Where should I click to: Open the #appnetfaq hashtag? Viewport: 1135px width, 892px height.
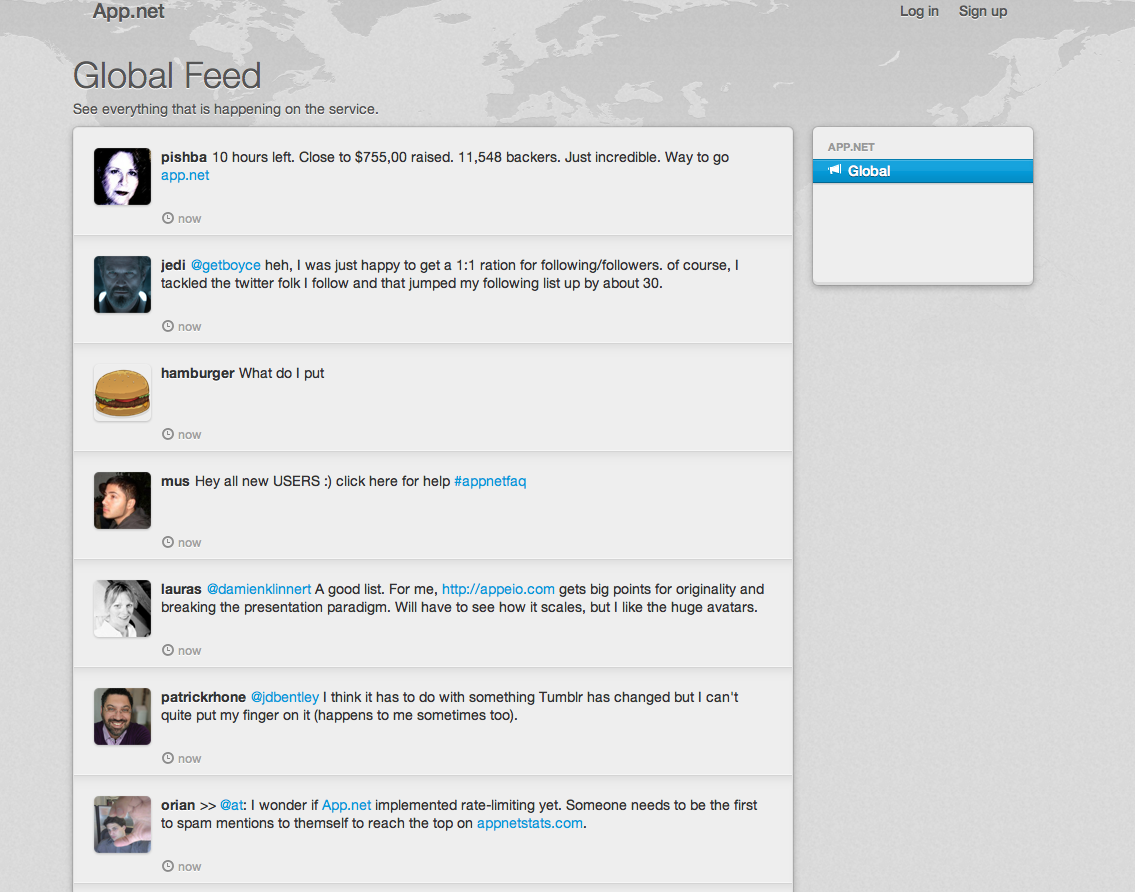pyautogui.click(x=490, y=481)
